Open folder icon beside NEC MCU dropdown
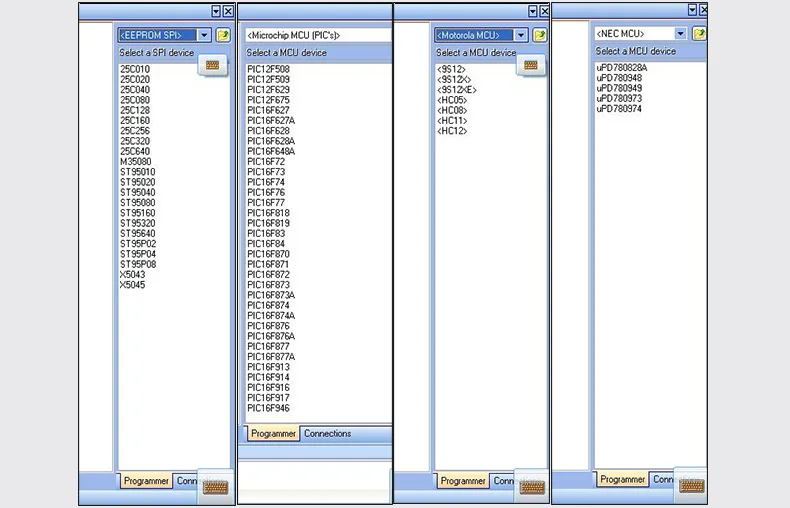 point(699,33)
